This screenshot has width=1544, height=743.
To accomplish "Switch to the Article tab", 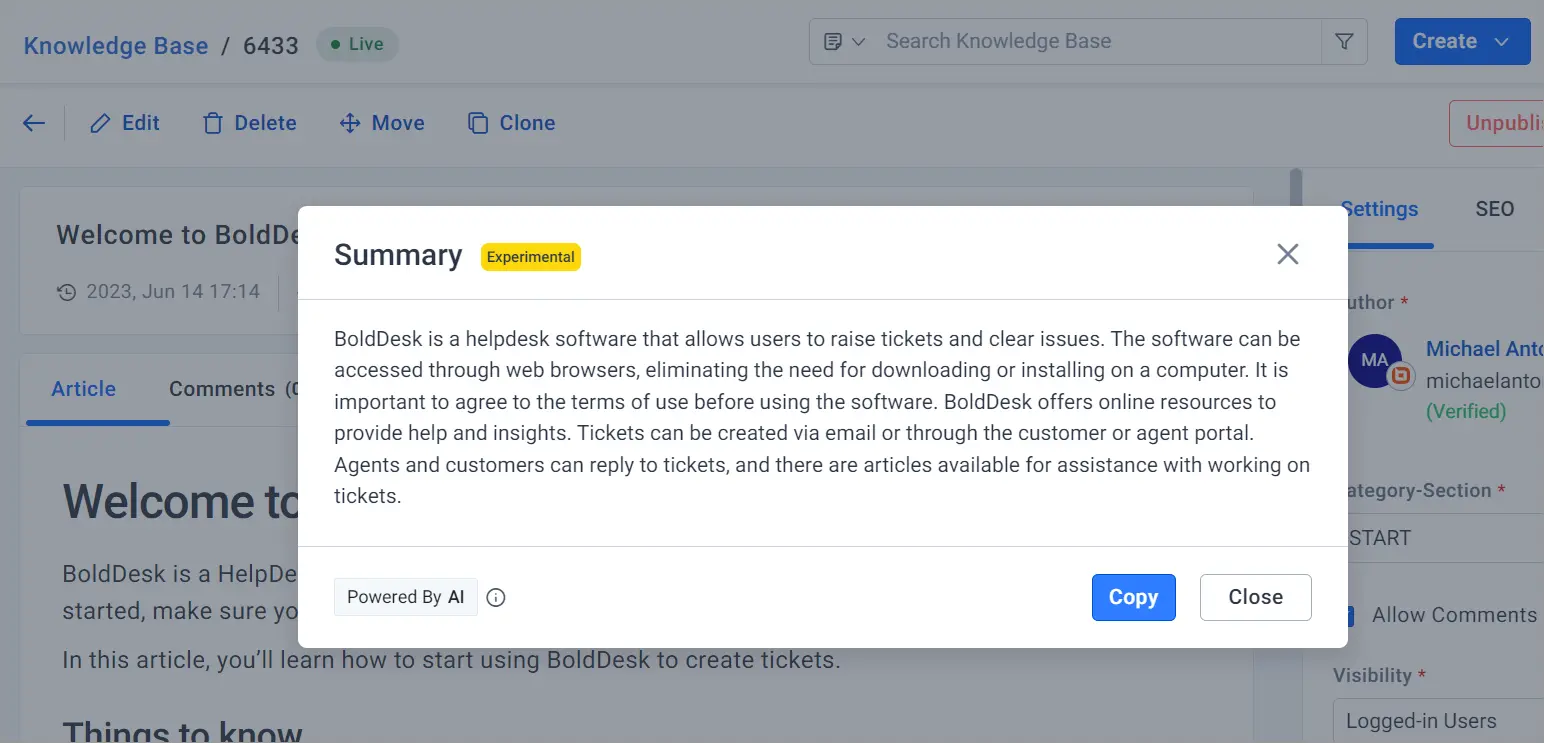I will click(84, 389).
